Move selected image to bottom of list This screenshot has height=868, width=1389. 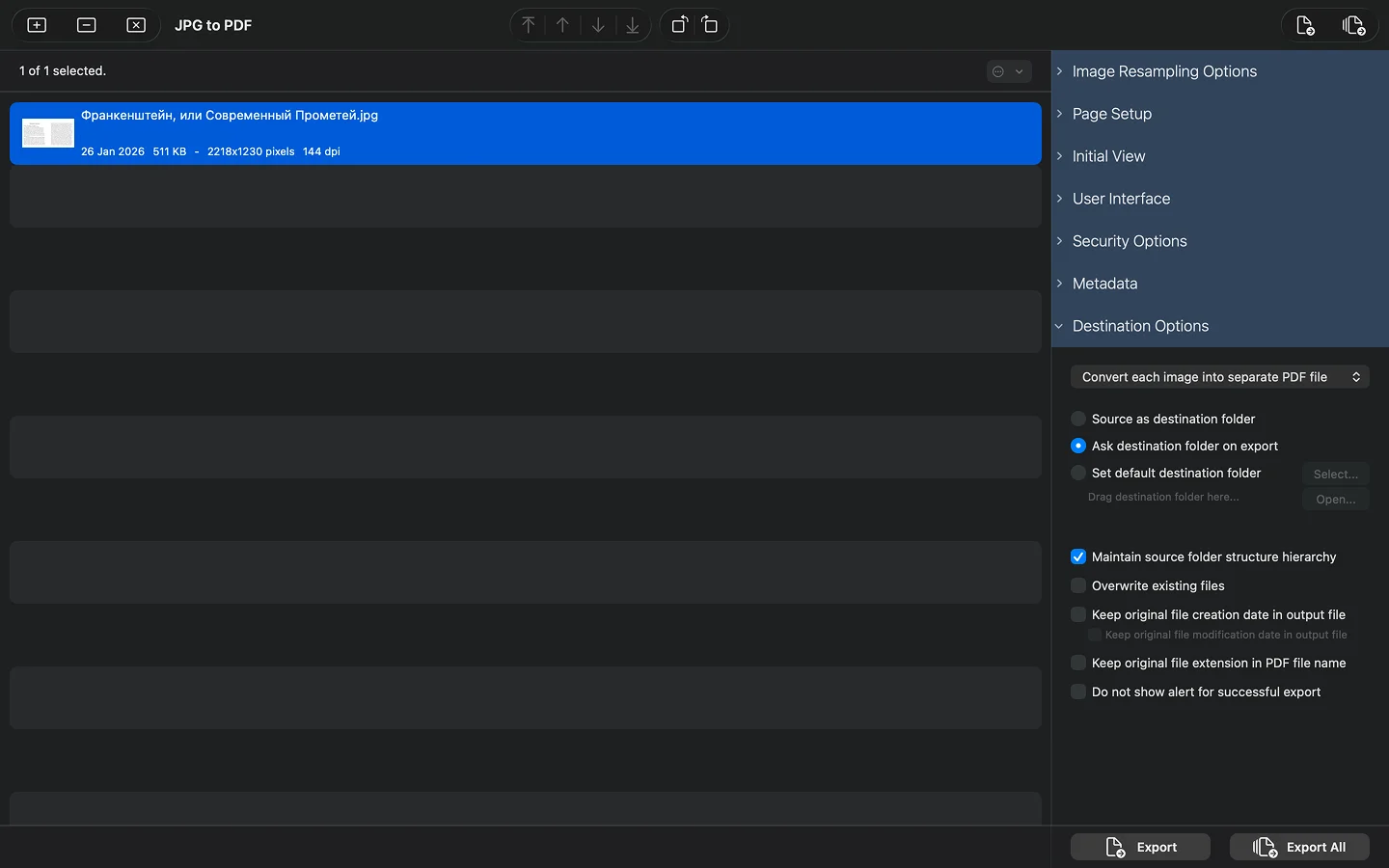click(x=633, y=25)
